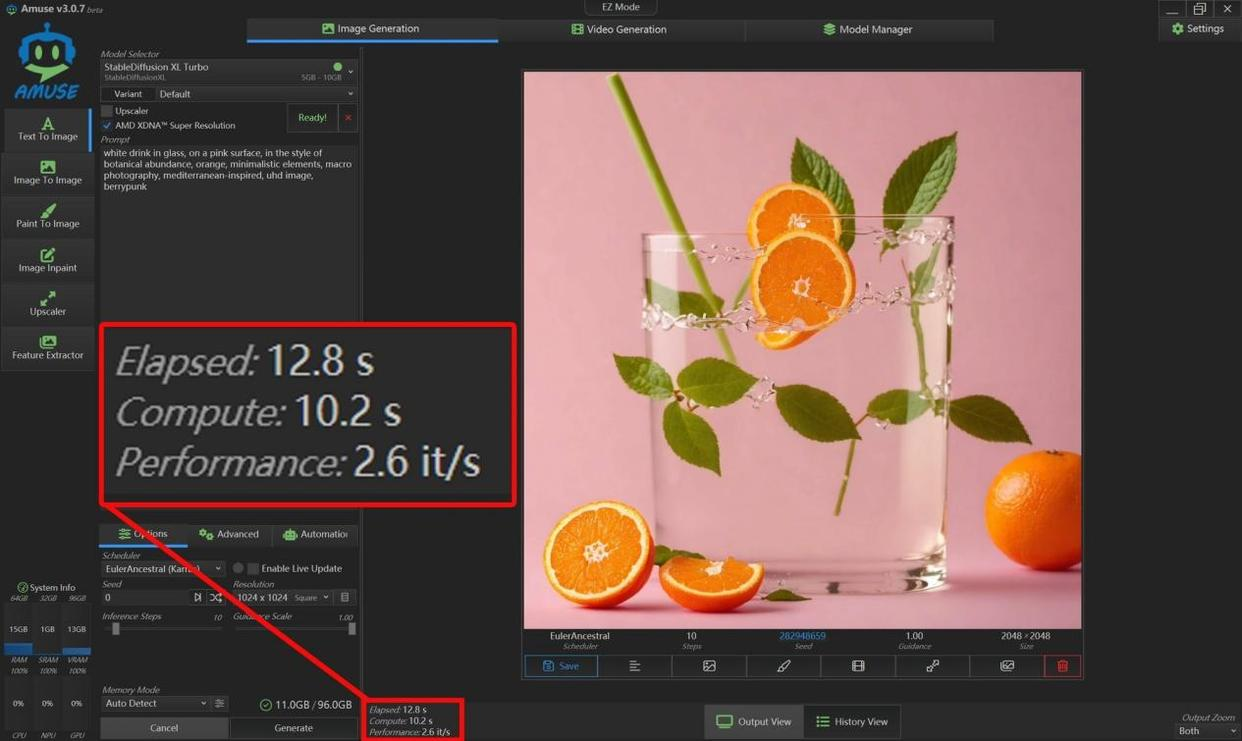1242x741 pixels.
Task: Open the Memory Mode Auto Detect dropdown
Action: click(155, 704)
